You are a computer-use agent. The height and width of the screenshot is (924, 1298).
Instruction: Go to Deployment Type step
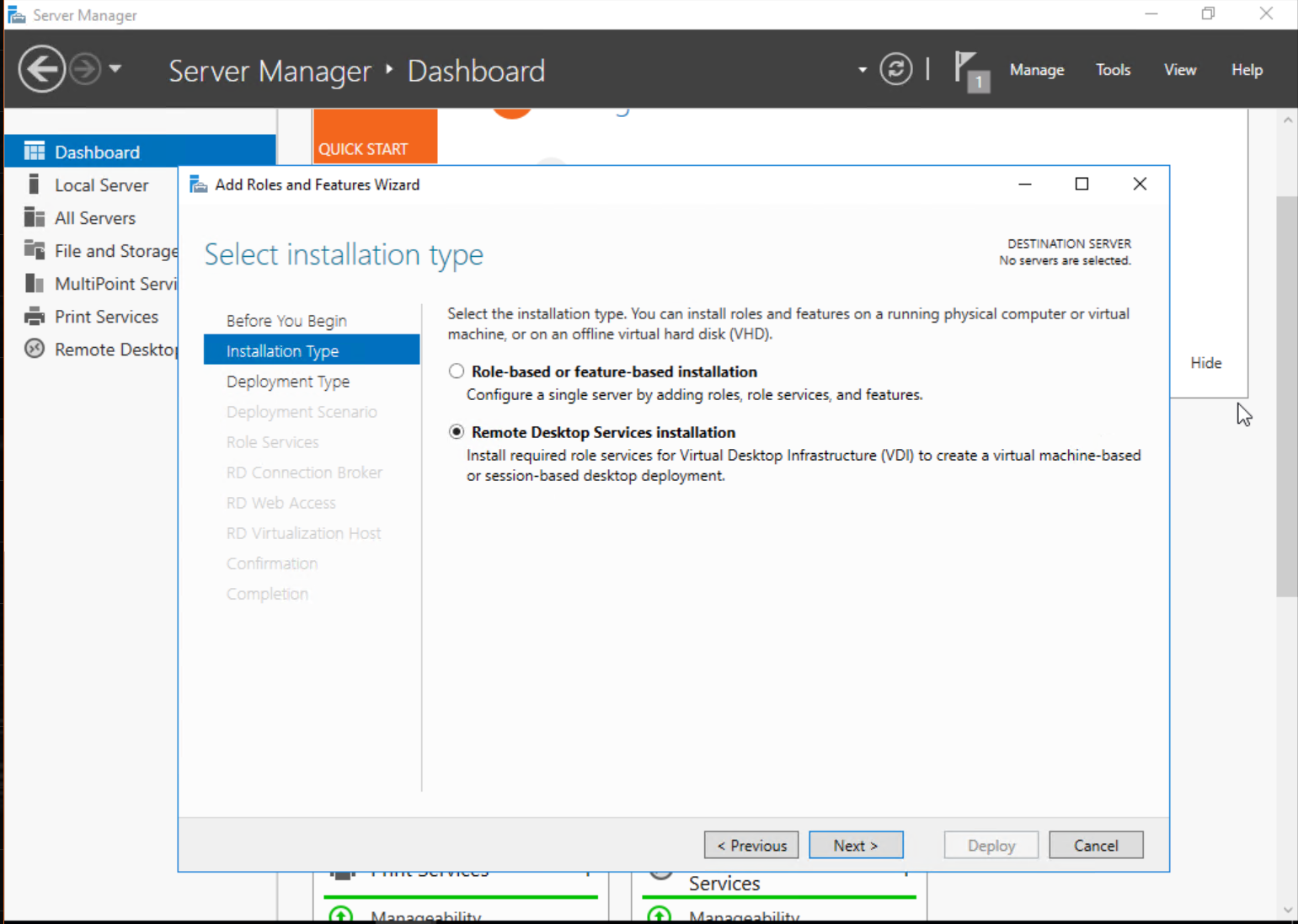click(288, 382)
